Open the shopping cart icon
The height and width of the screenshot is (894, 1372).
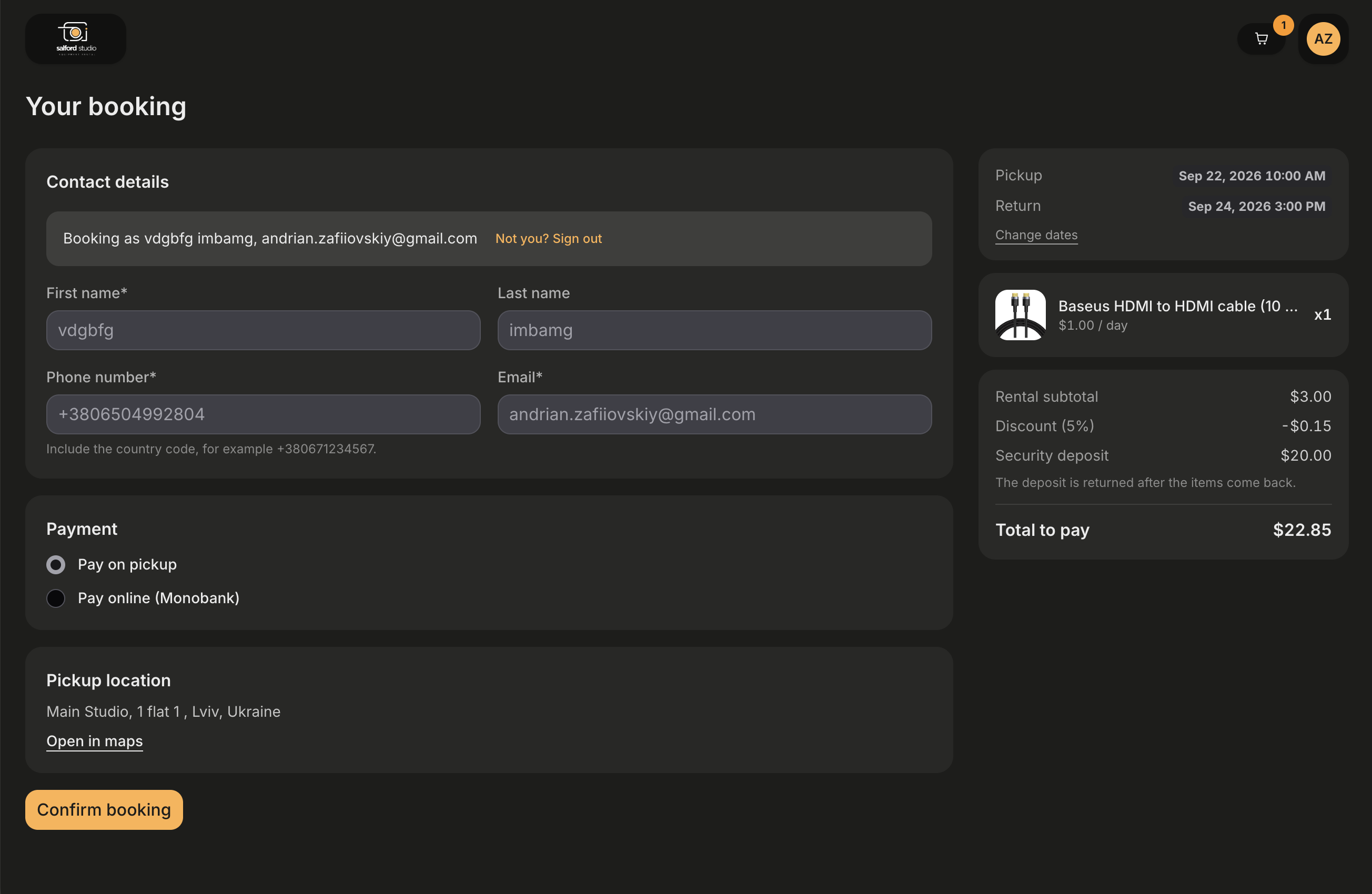[1262, 38]
